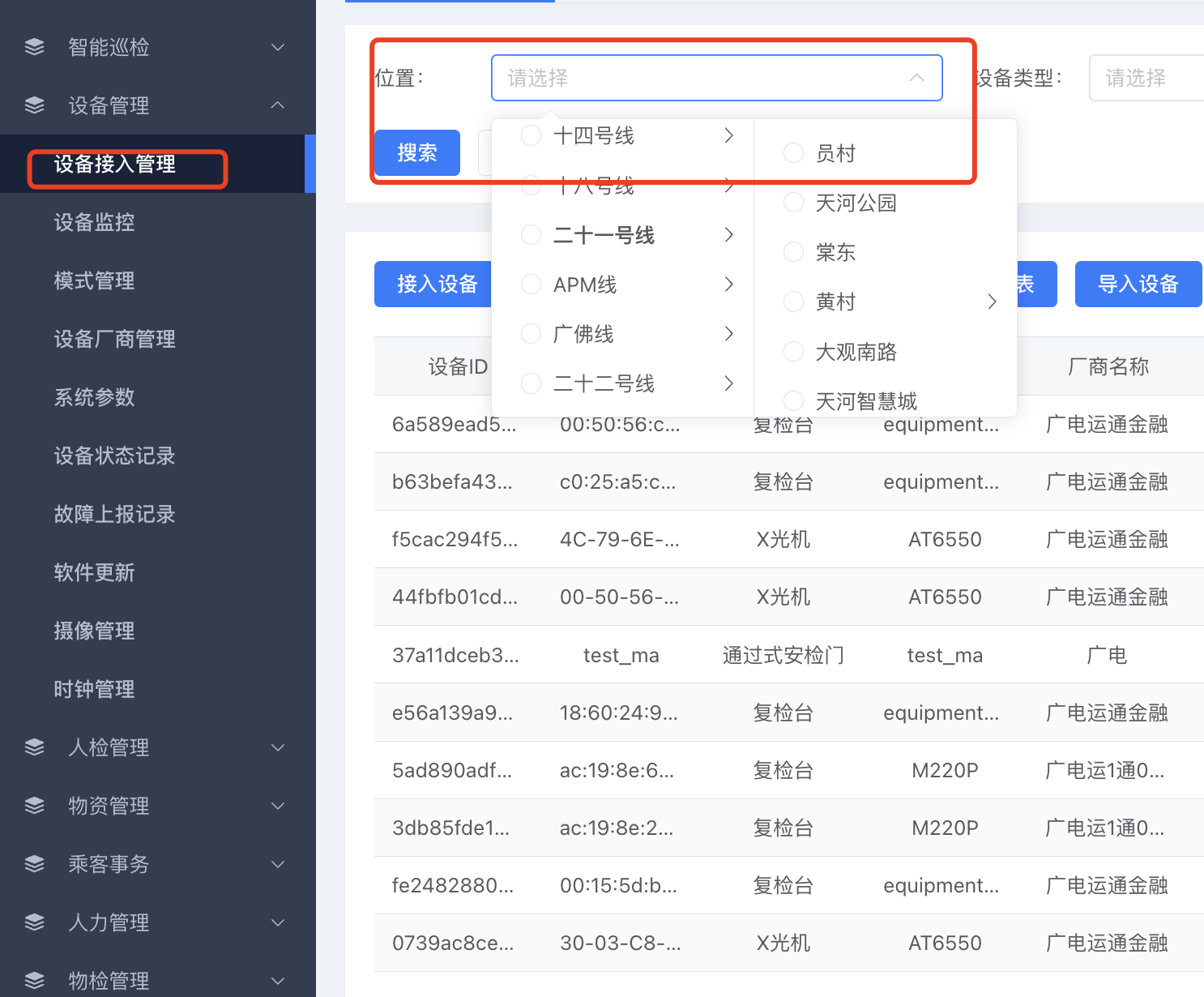Click the 搜索 button
Image resolution: width=1204 pixels, height=997 pixels.
coord(417,152)
